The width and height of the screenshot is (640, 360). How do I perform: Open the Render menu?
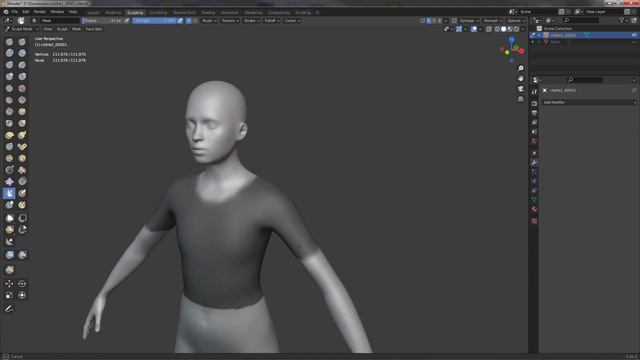click(40, 12)
